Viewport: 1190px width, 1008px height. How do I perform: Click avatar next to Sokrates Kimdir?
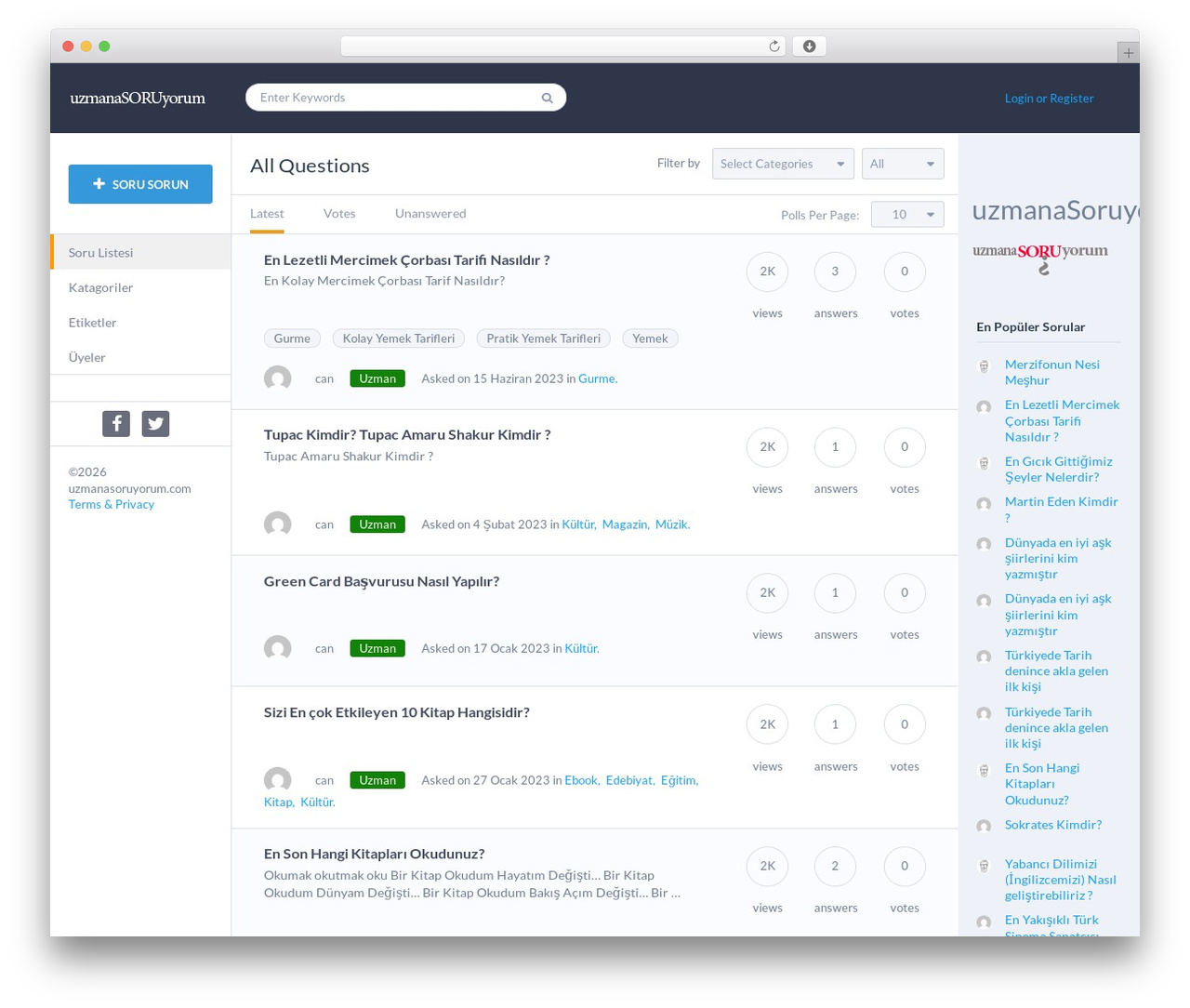click(984, 826)
